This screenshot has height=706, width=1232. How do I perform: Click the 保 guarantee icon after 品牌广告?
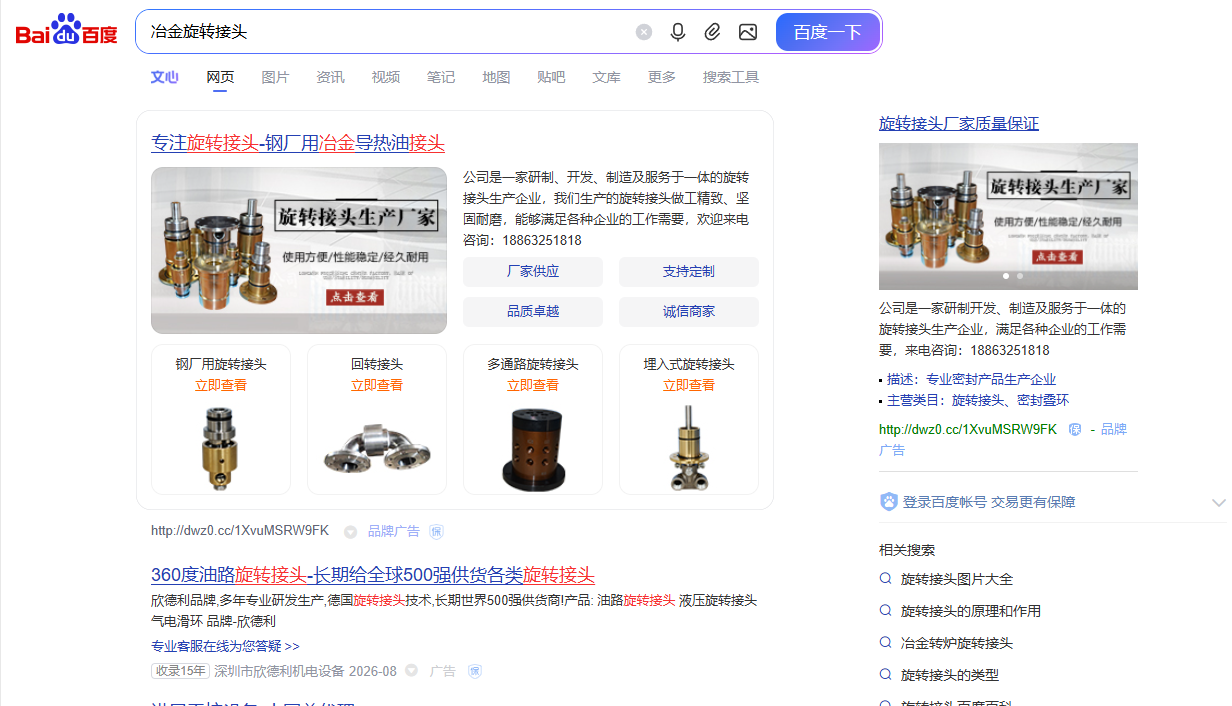click(x=436, y=531)
